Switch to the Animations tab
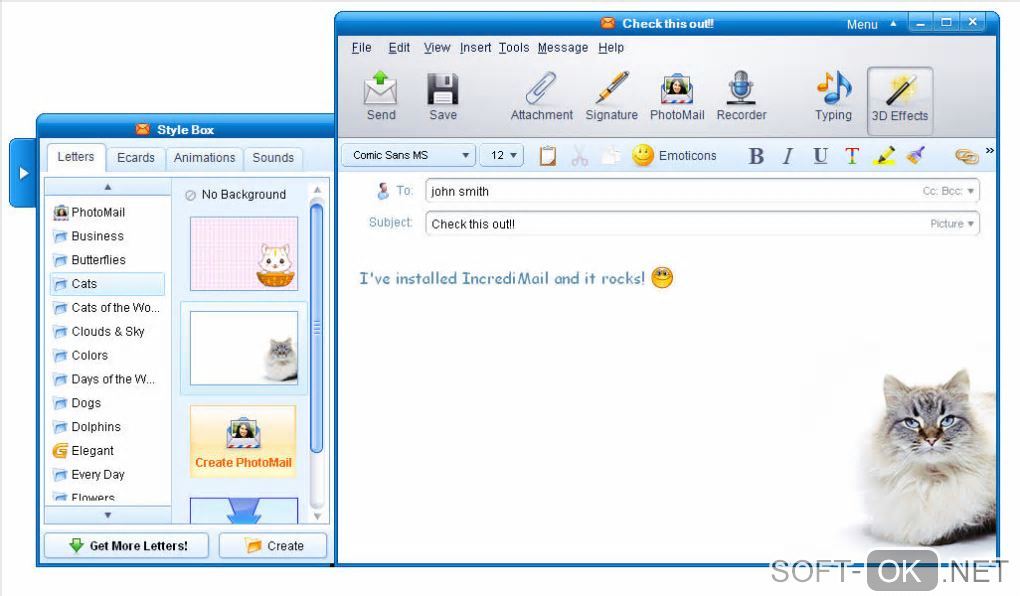Viewport: 1020px width, 596px height. click(x=204, y=157)
